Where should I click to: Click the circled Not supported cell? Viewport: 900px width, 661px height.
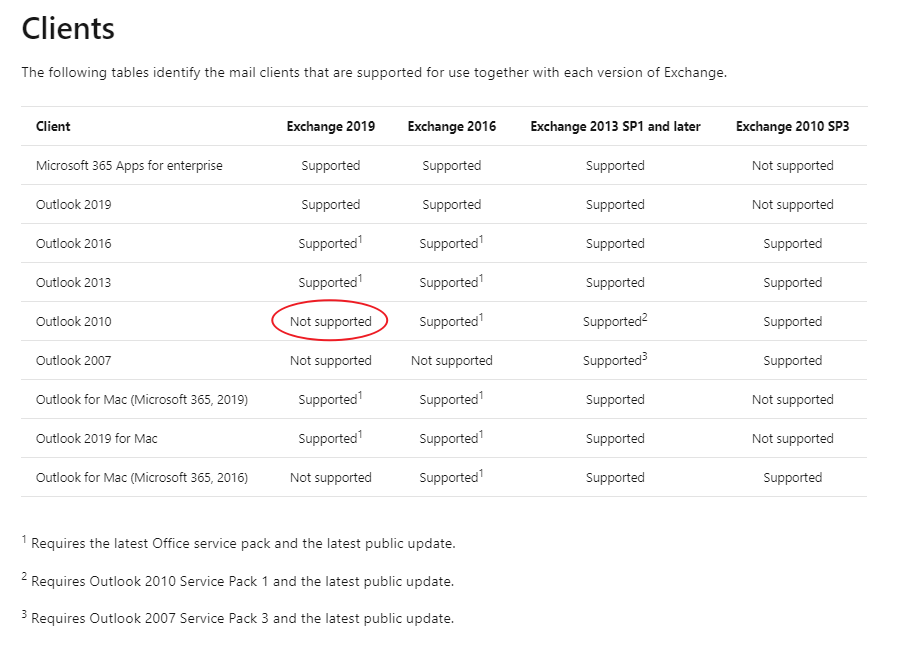[330, 321]
